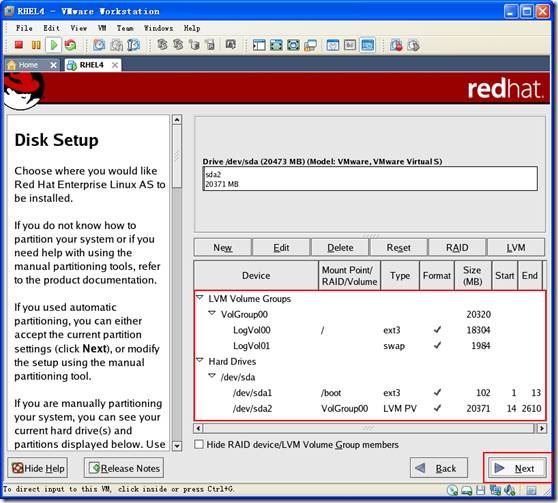Toggle the sidebar panel toolbar icon
This screenshot has height=503, width=558.
[259, 45]
